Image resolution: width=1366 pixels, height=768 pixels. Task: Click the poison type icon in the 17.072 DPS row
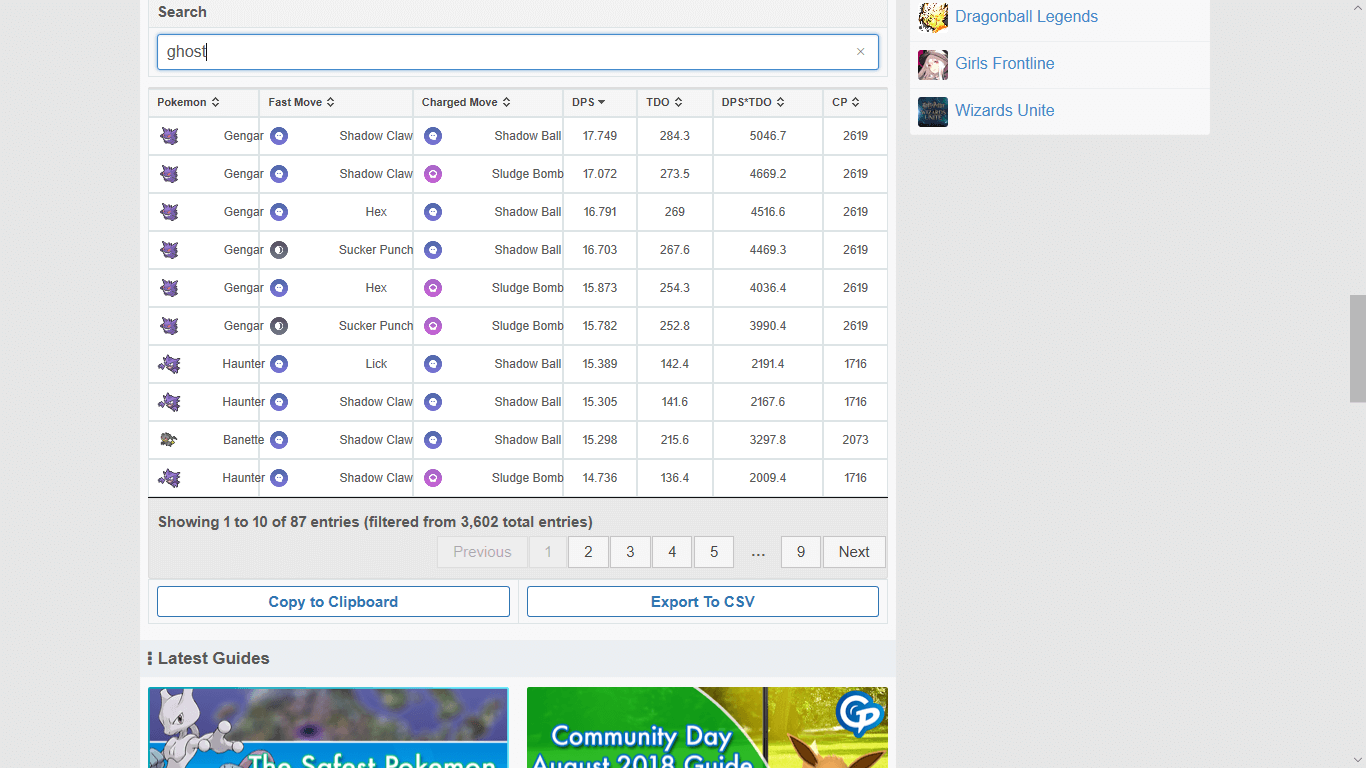click(x=433, y=174)
